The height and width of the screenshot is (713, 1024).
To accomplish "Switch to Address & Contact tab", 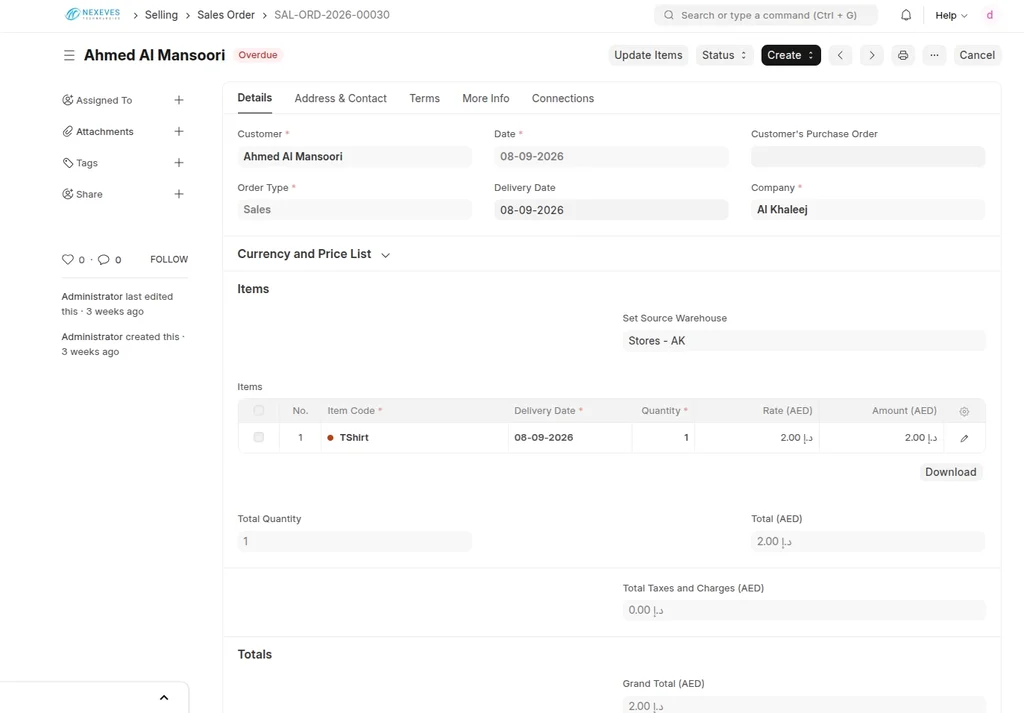I will [x=340, y=98].
